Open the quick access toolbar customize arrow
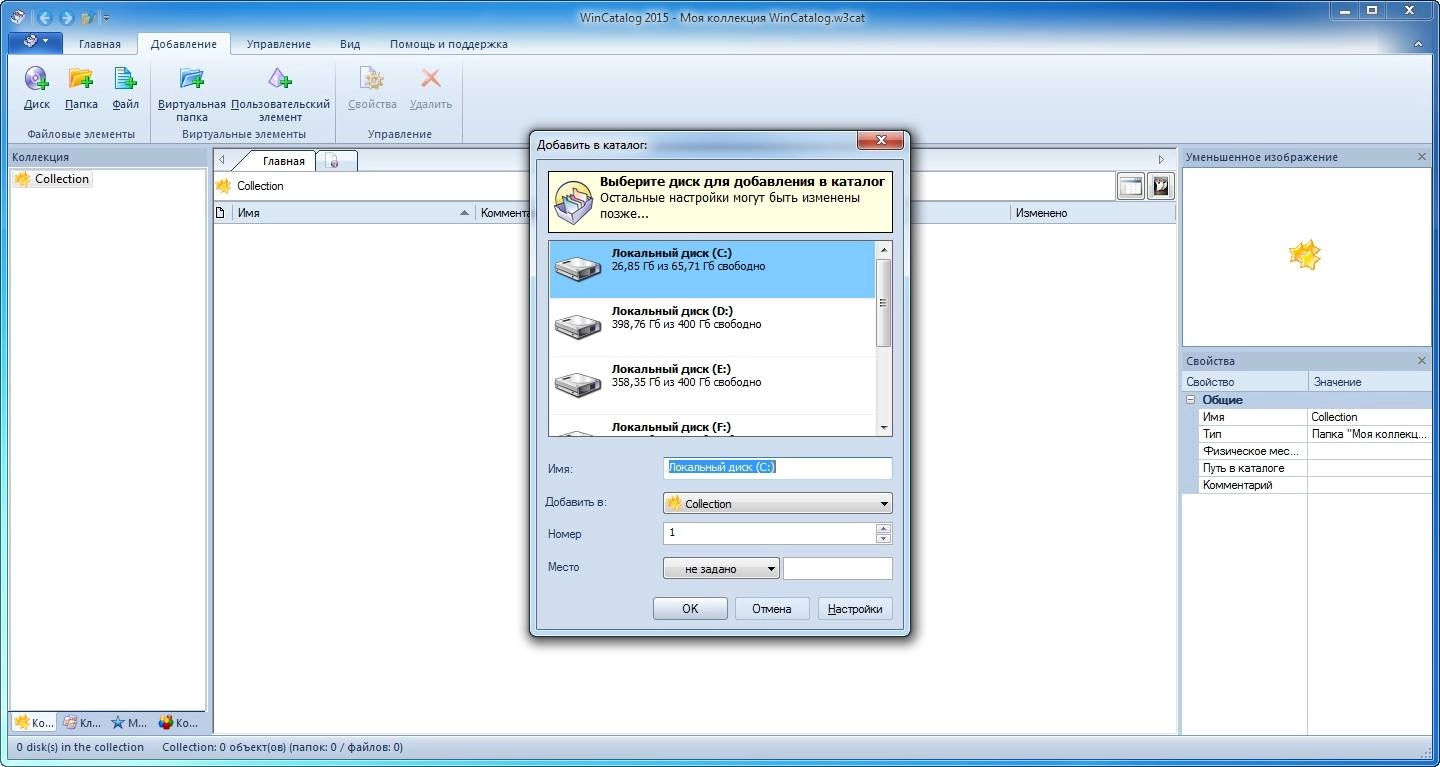 (x=106, y=18)
